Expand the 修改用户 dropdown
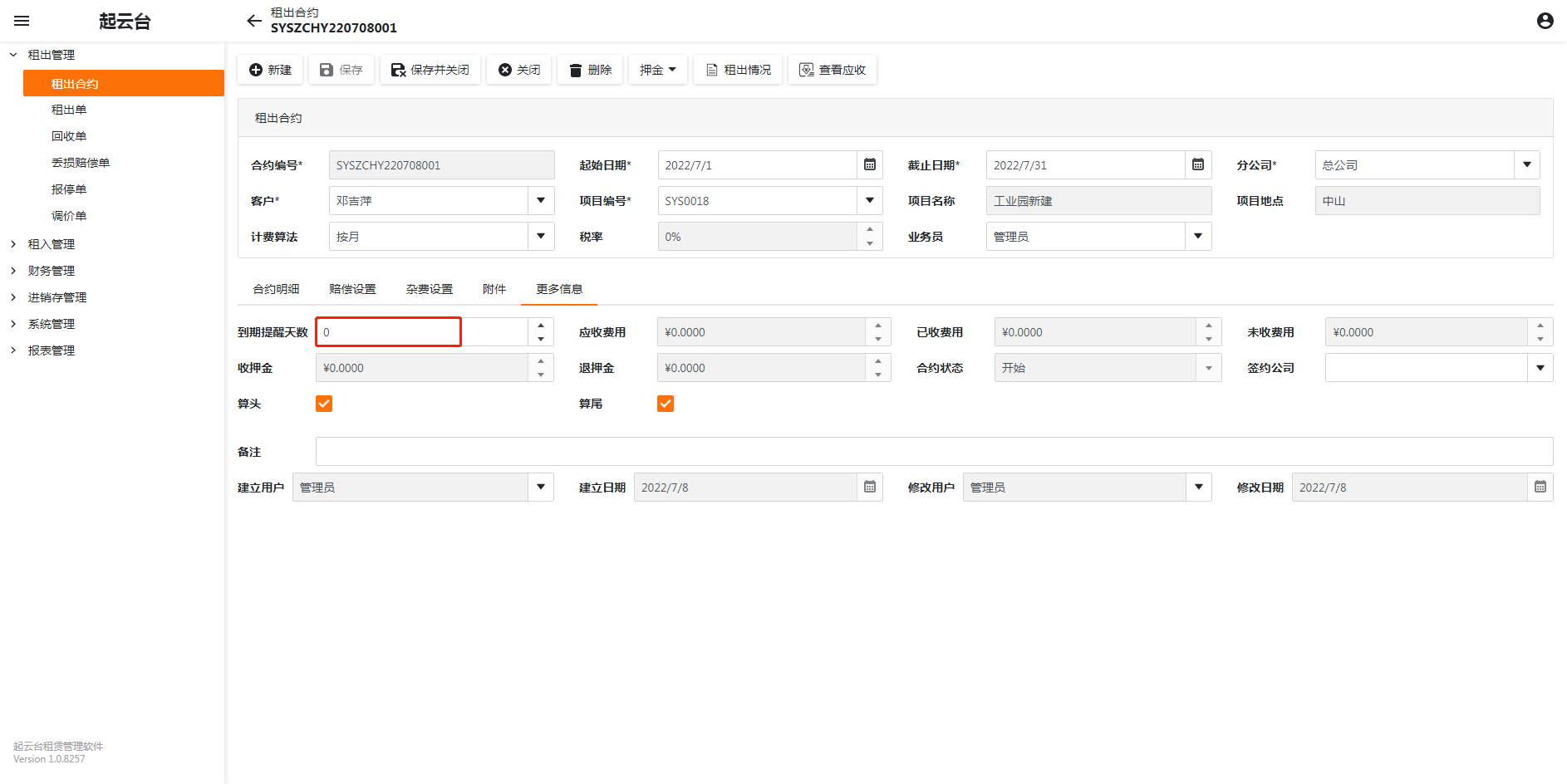This screenshot has height=784, width=1567. pos(1199,487)
